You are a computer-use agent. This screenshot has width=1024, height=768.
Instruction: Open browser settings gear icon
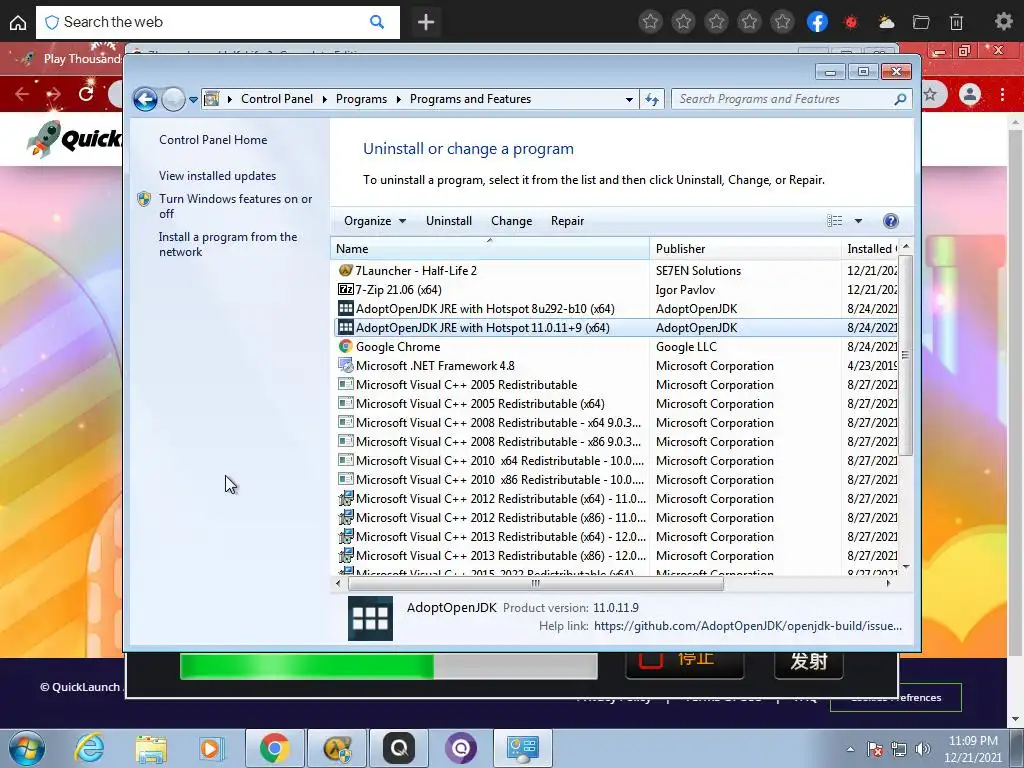(x=1003, y=22)
